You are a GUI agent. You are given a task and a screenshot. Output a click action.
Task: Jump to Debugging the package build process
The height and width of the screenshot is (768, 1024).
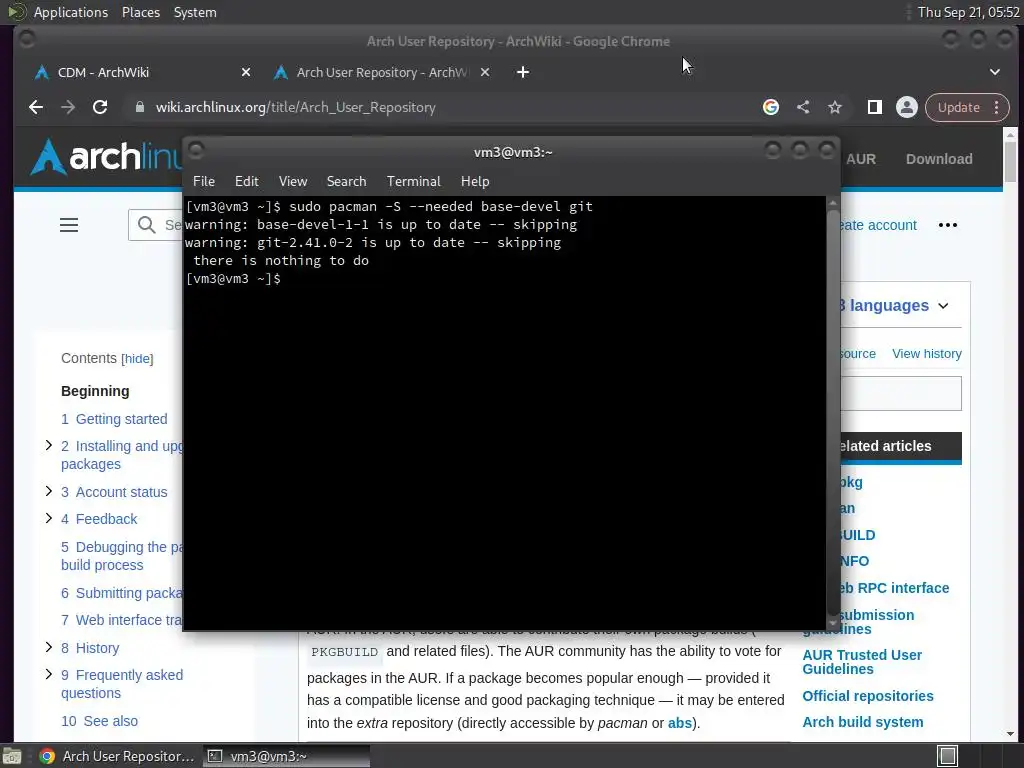pyautogui.click(x=121, y=556)
